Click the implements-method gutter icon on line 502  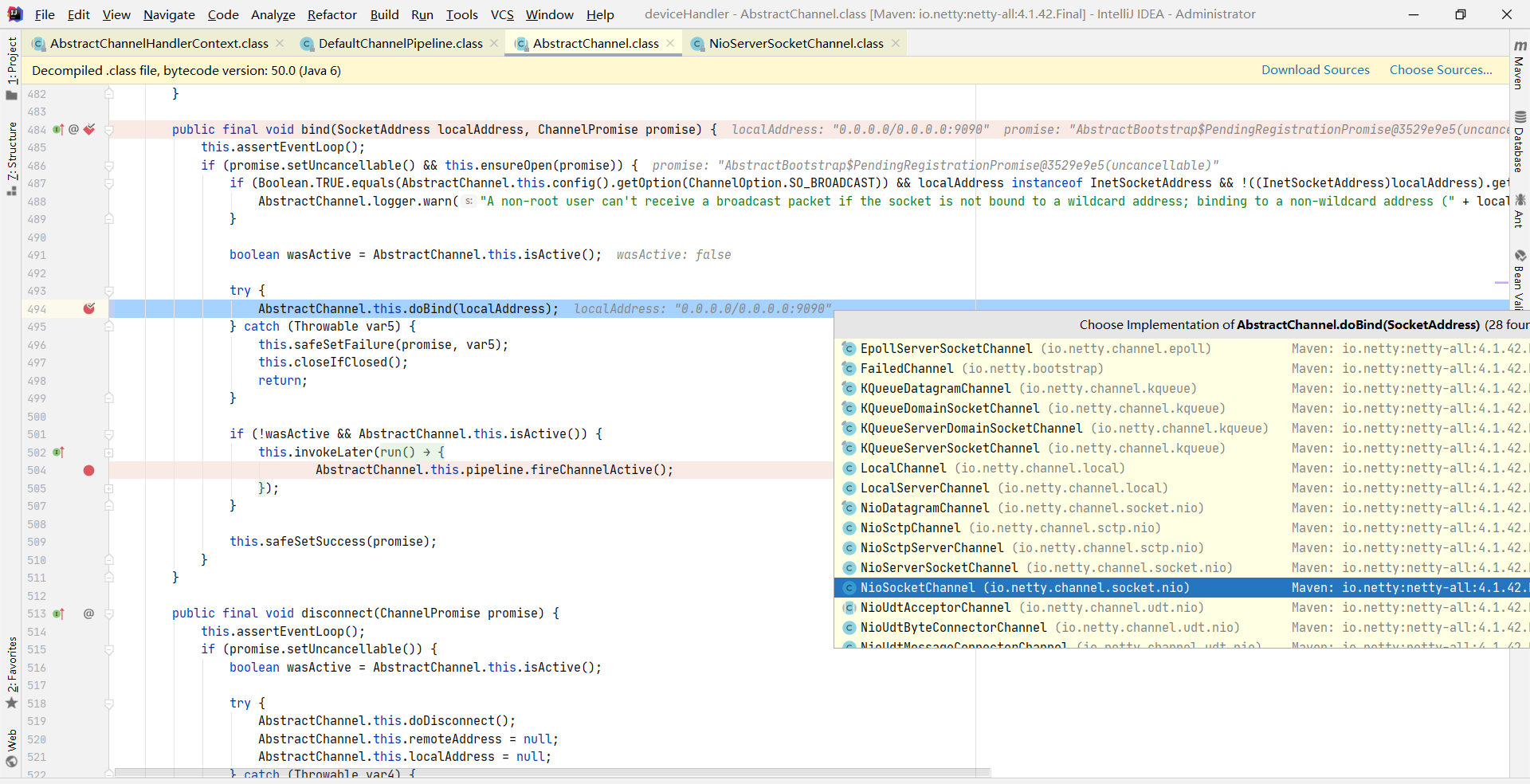pyautogui.click(x=58, y=452)
